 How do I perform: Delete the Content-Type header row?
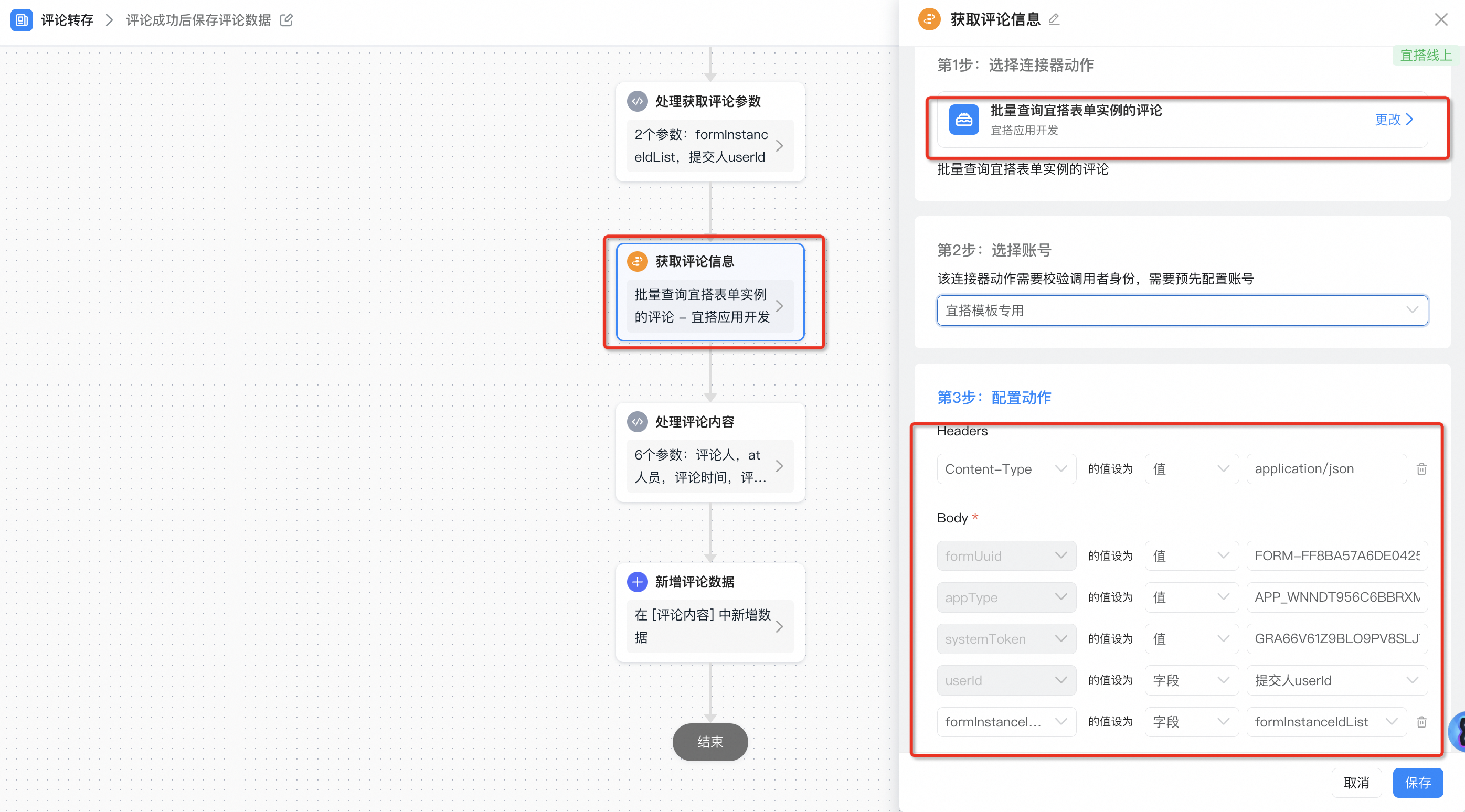(x=1421, y=468)
